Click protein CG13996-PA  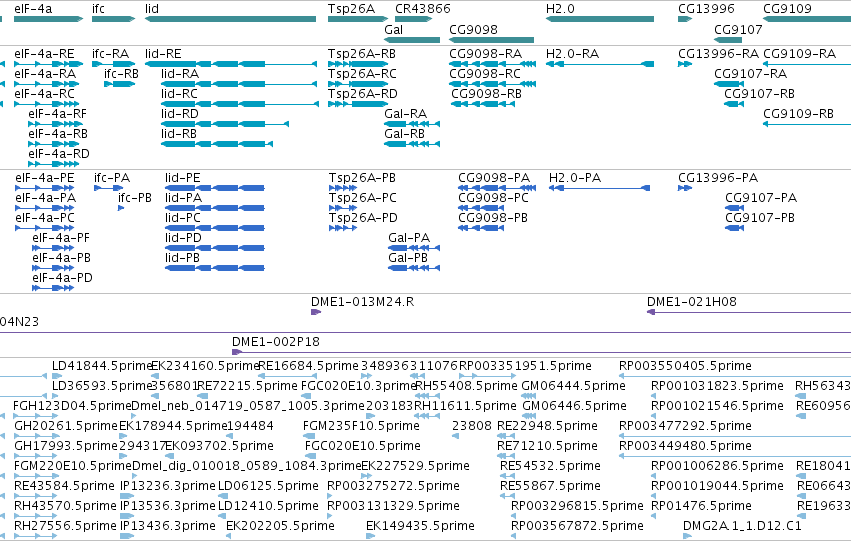click(685, 188)
